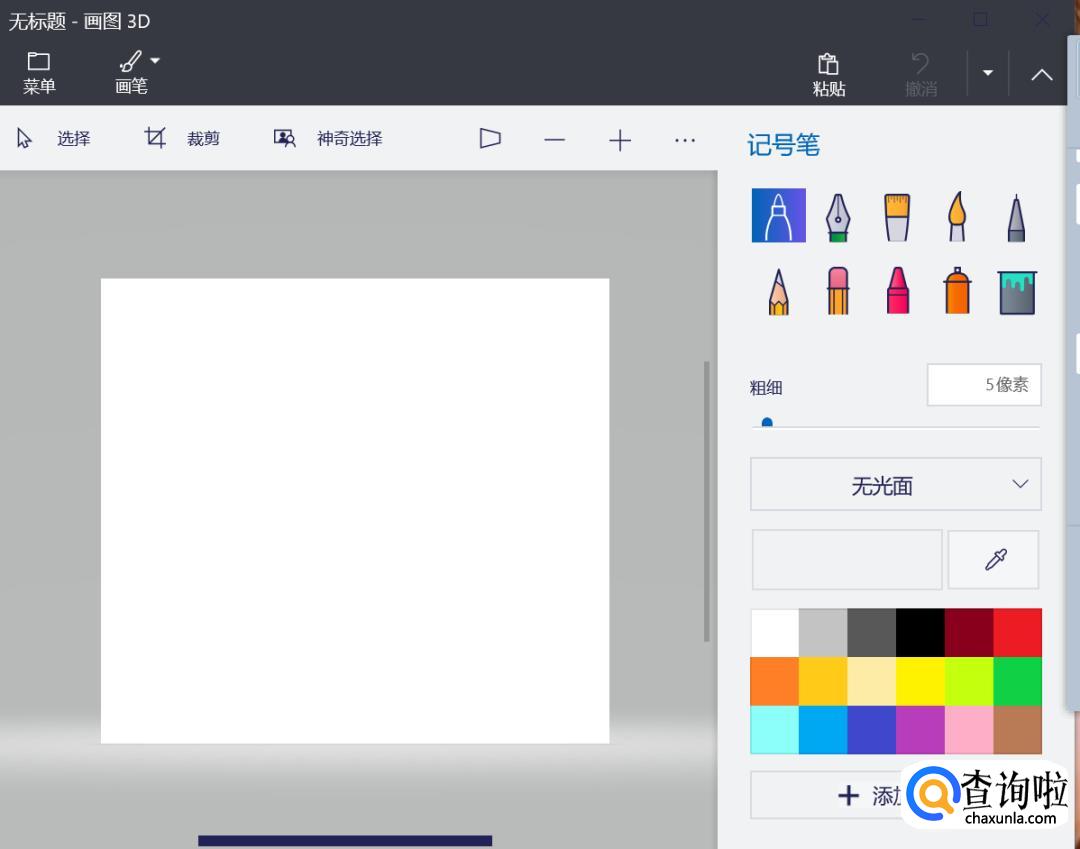Collapse the ribbon with the chevron

[1041, 74]
